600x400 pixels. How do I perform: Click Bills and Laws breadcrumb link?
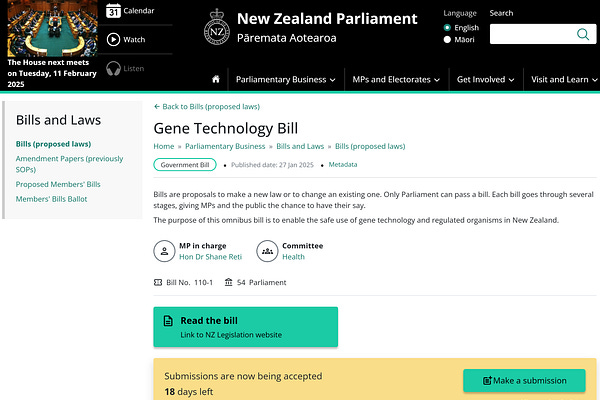tap(300, 146)
